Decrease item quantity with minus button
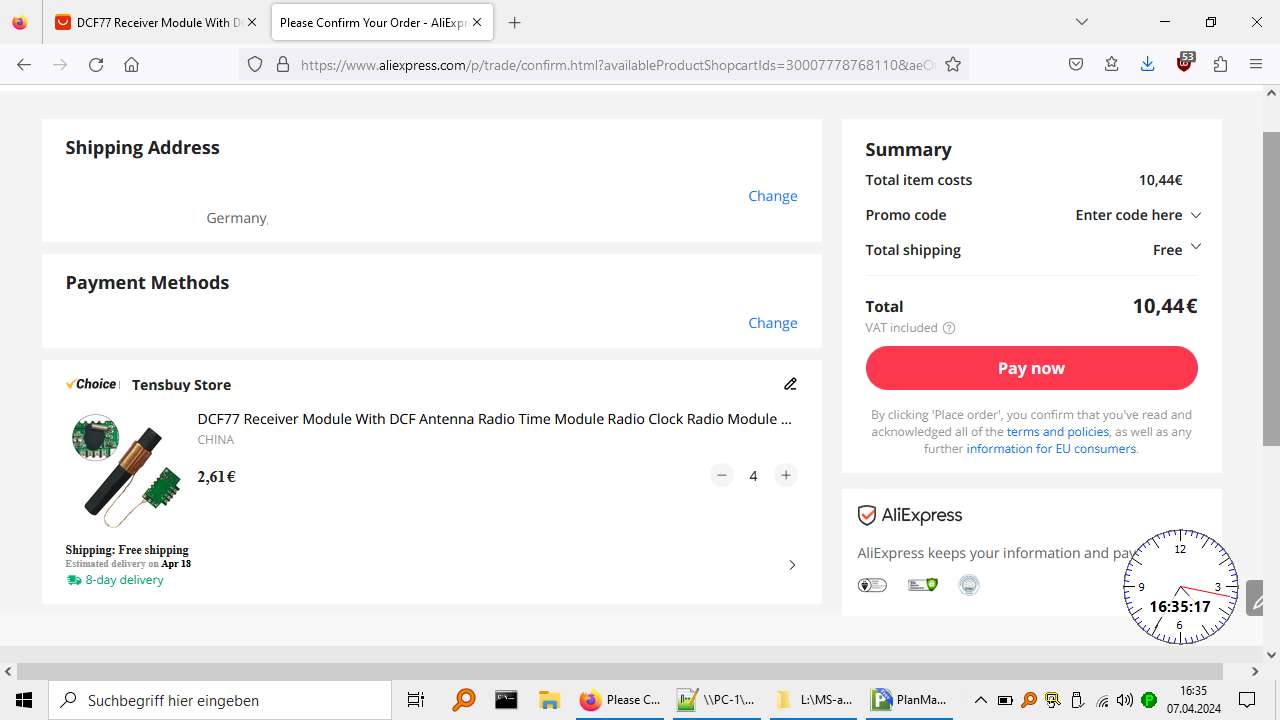The image size is (1280, 720). [x=722, y=476]
